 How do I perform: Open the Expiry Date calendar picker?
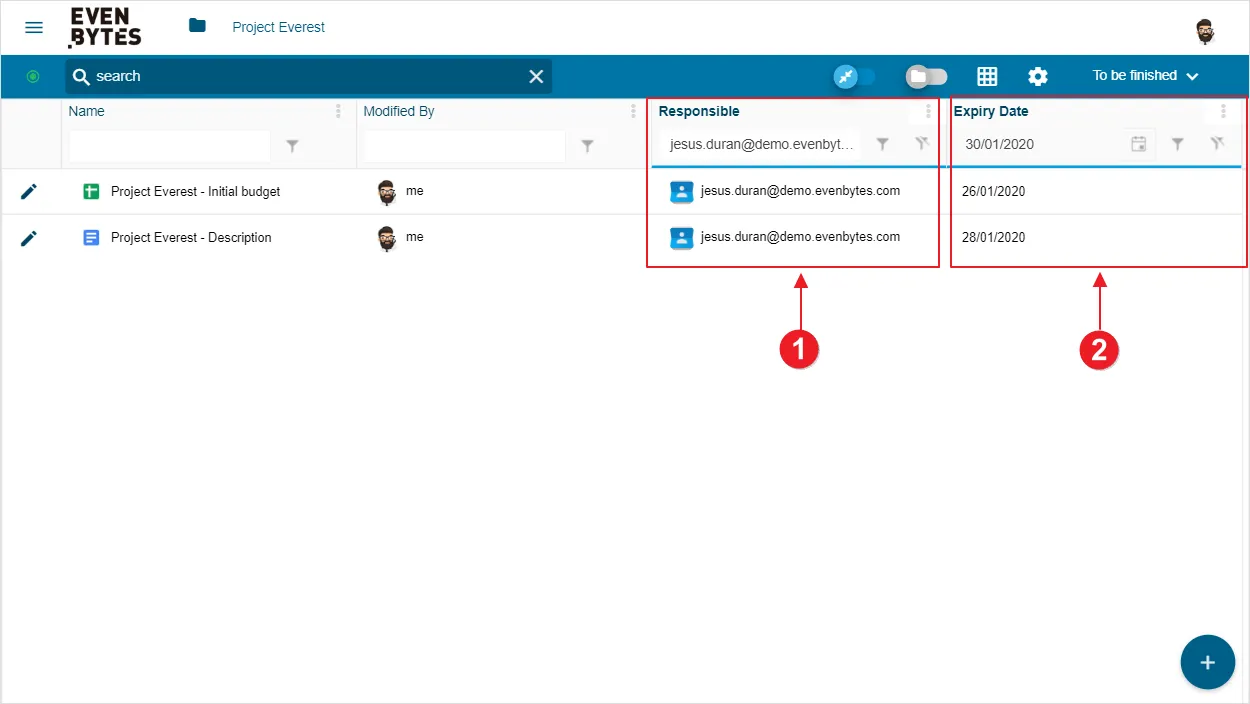click(x=1138, y=144)
